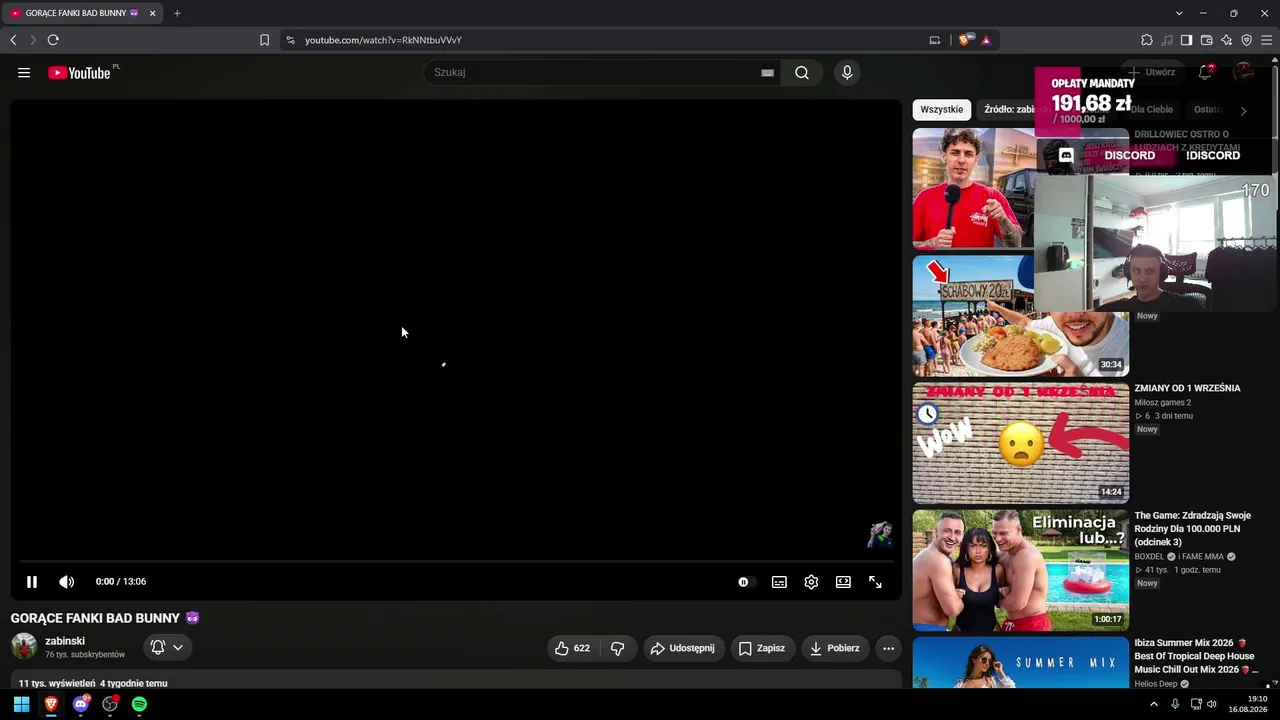Open the Windows Start menu
The width and height of the screenshot is (1280, 720).
21,704
